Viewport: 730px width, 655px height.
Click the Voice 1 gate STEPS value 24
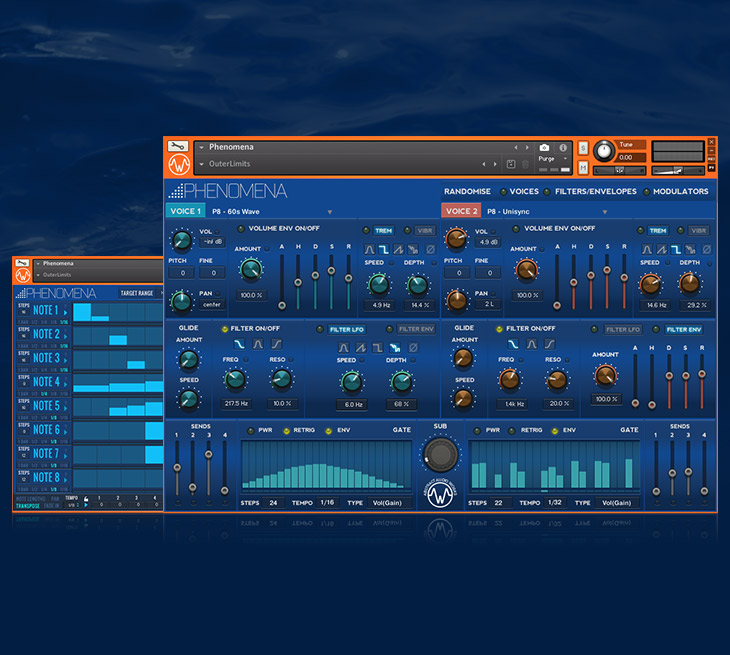point(273,503)
